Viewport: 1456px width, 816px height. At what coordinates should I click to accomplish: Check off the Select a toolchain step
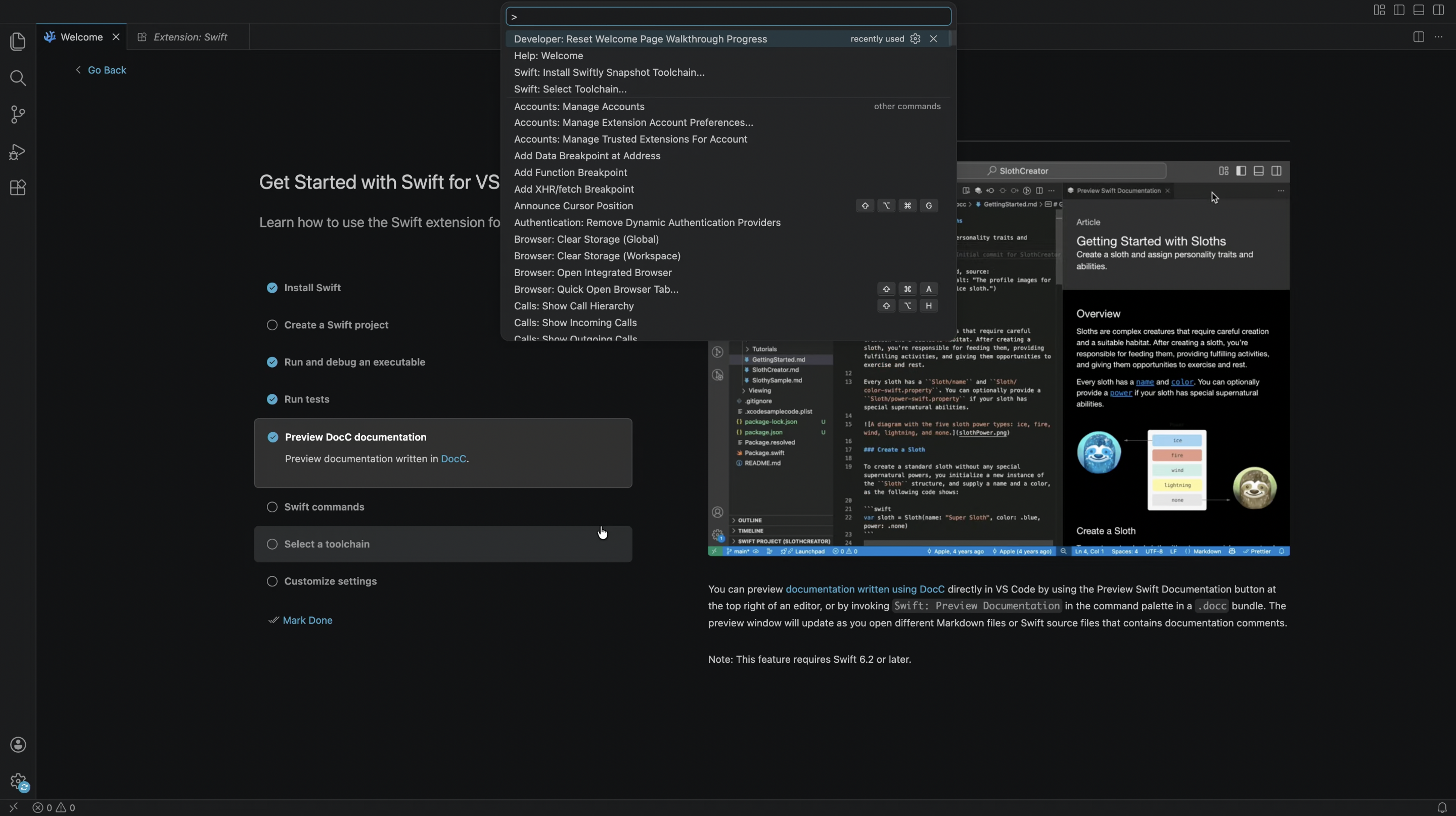[x=272, y=544]
